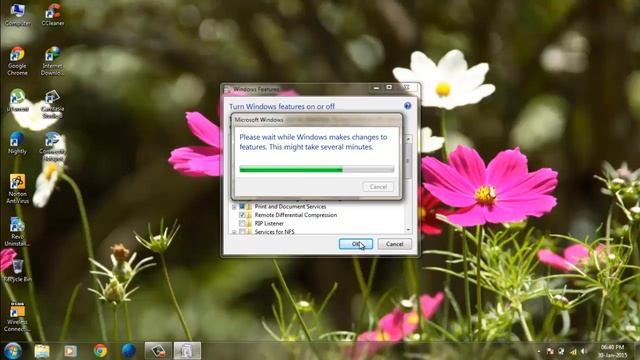Open the uTorrent desktop shortcut
The height and width of the screenshot is (360, 640).
coord(18,100)
